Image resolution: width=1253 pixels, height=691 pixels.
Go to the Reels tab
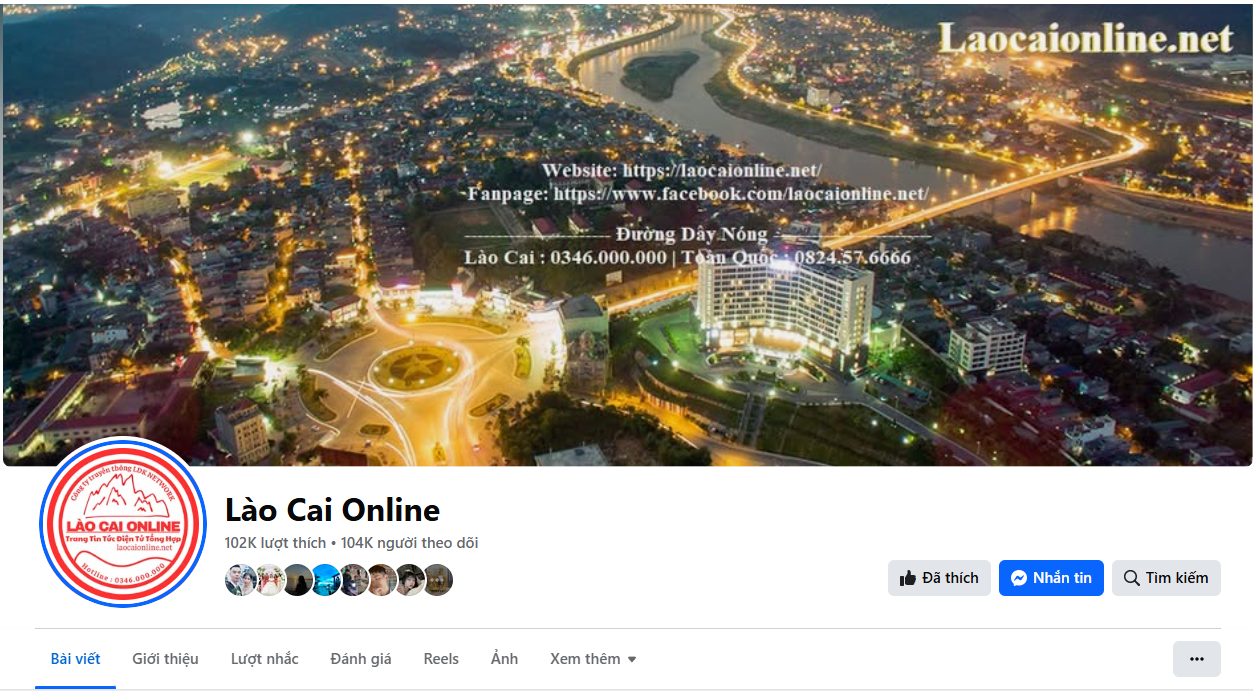click(441, 659)
